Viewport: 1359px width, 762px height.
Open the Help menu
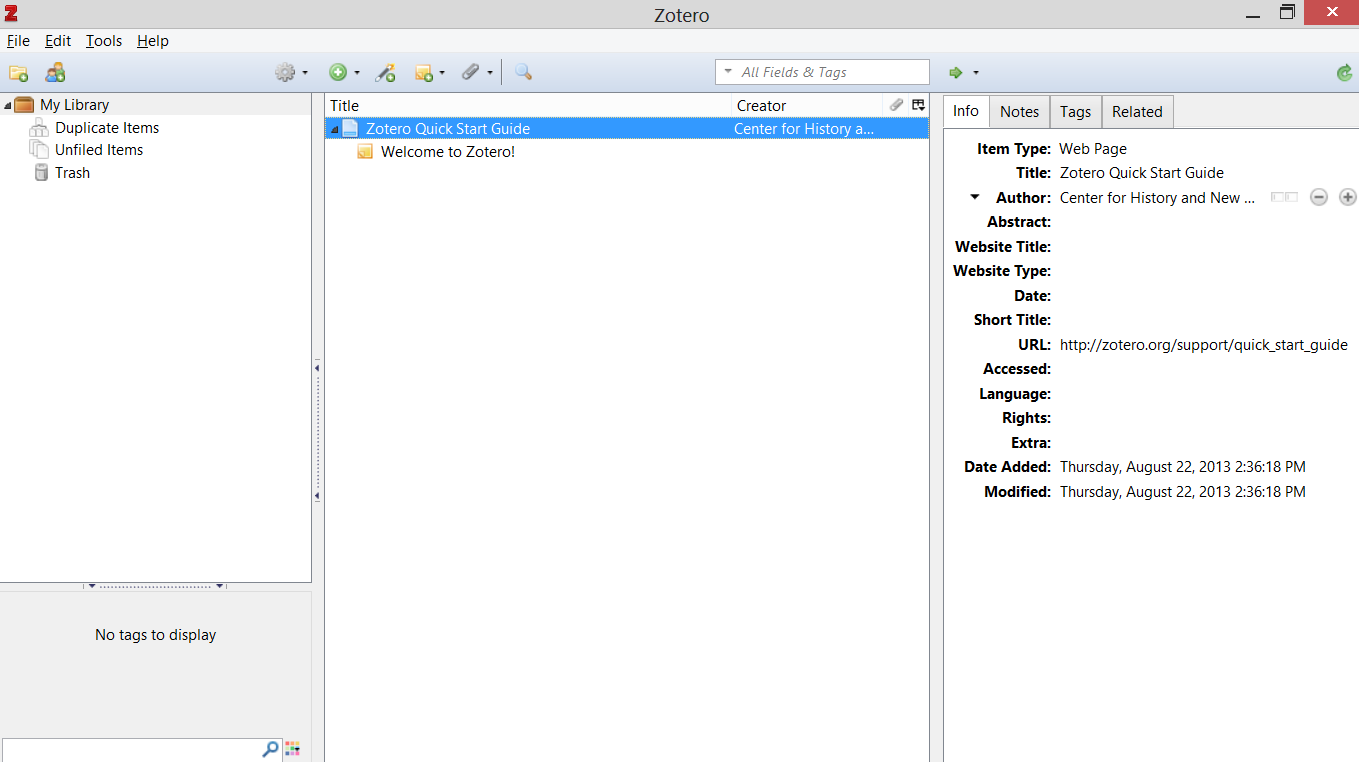(153, 41)
